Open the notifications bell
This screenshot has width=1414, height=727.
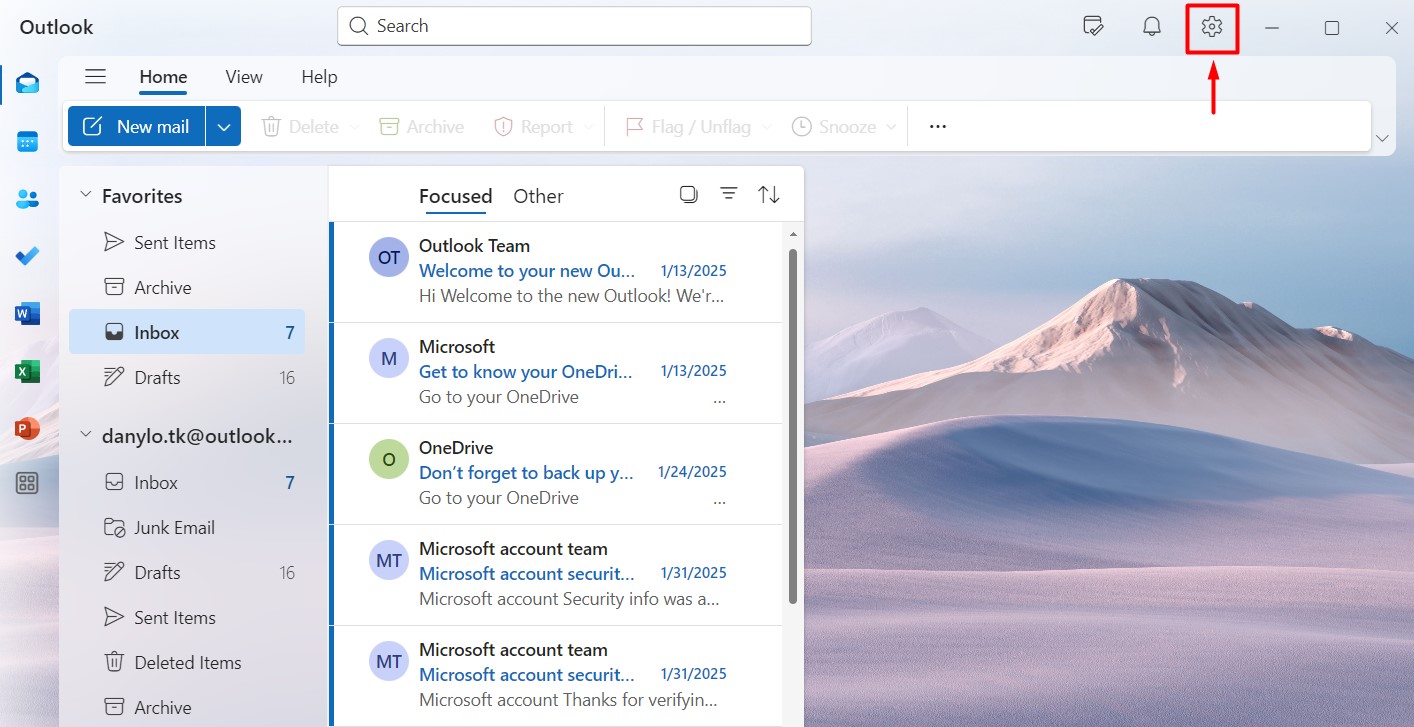point(1152,28)
